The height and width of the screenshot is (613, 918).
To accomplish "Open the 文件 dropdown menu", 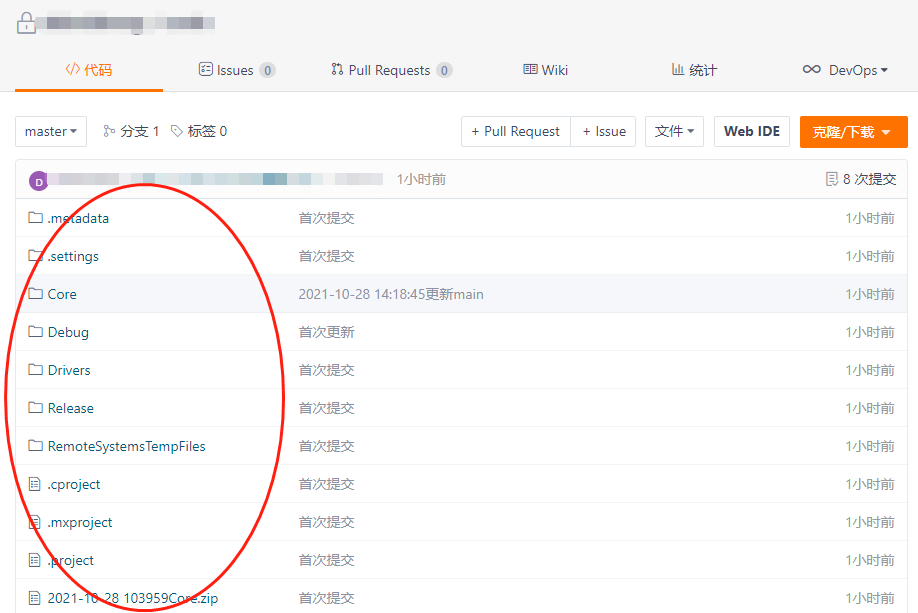I will pyautogui.click(x=674, y=131).
